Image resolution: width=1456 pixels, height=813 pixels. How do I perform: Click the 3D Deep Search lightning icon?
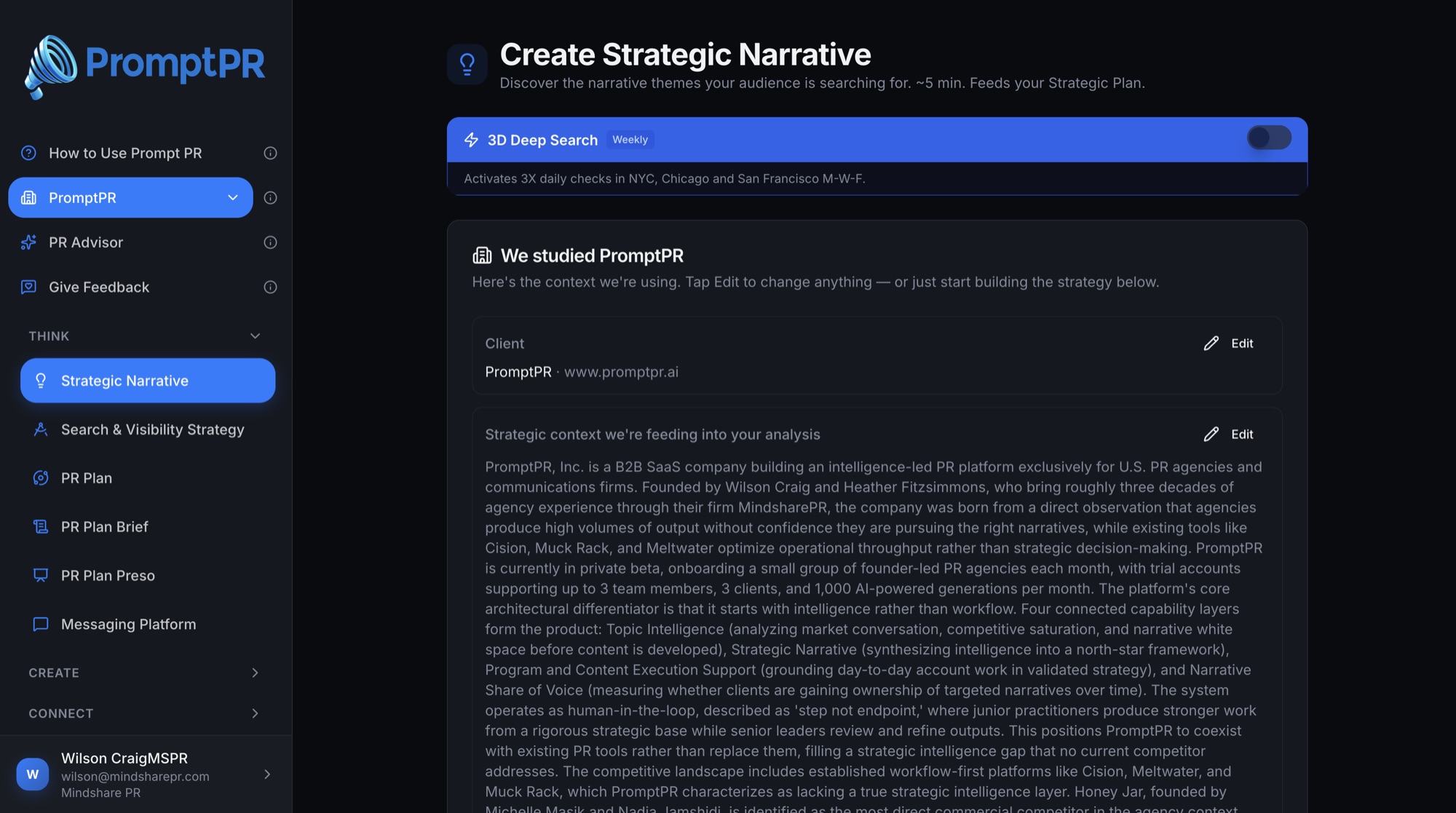(471, 140)
